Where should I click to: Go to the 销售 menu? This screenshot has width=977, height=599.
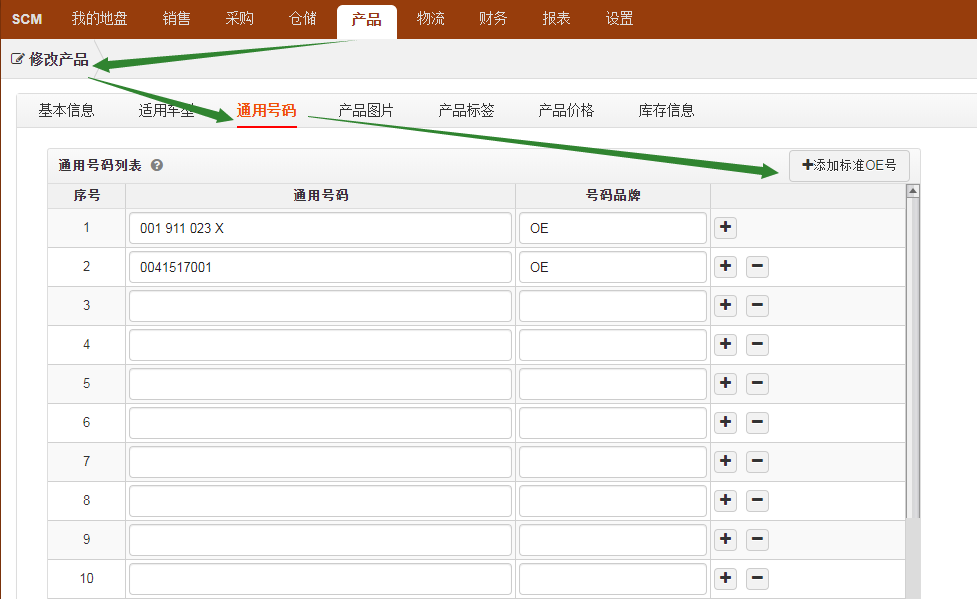[176, 19]
